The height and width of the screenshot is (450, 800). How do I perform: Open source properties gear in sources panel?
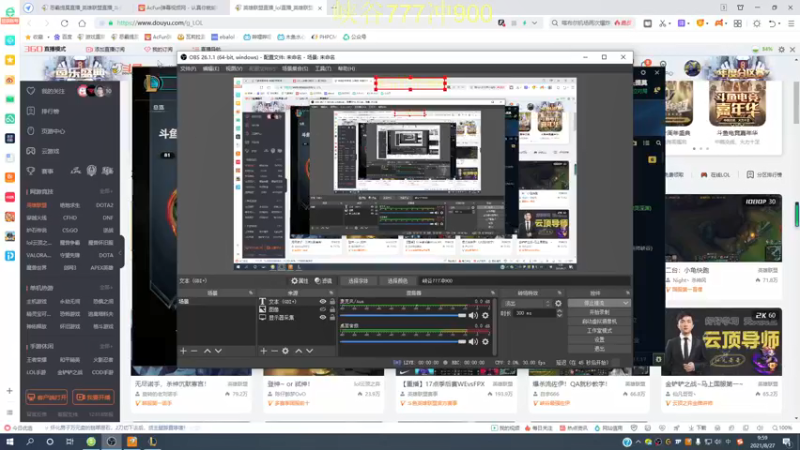click(286, 351)
